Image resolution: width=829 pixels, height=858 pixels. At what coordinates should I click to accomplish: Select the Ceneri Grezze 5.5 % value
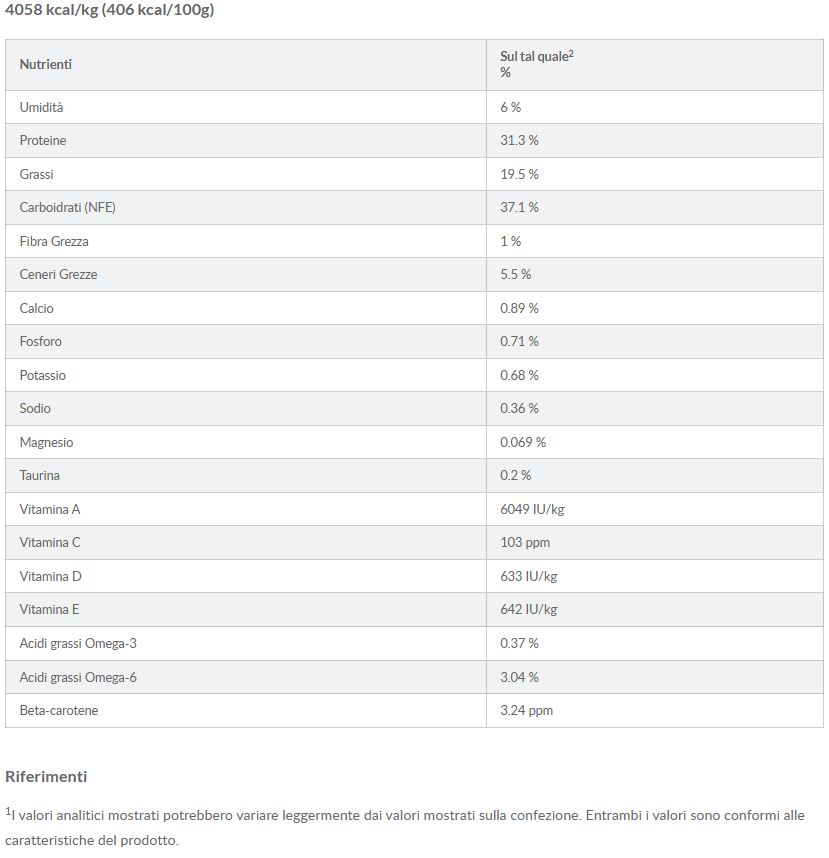click(x=515, y=274)
